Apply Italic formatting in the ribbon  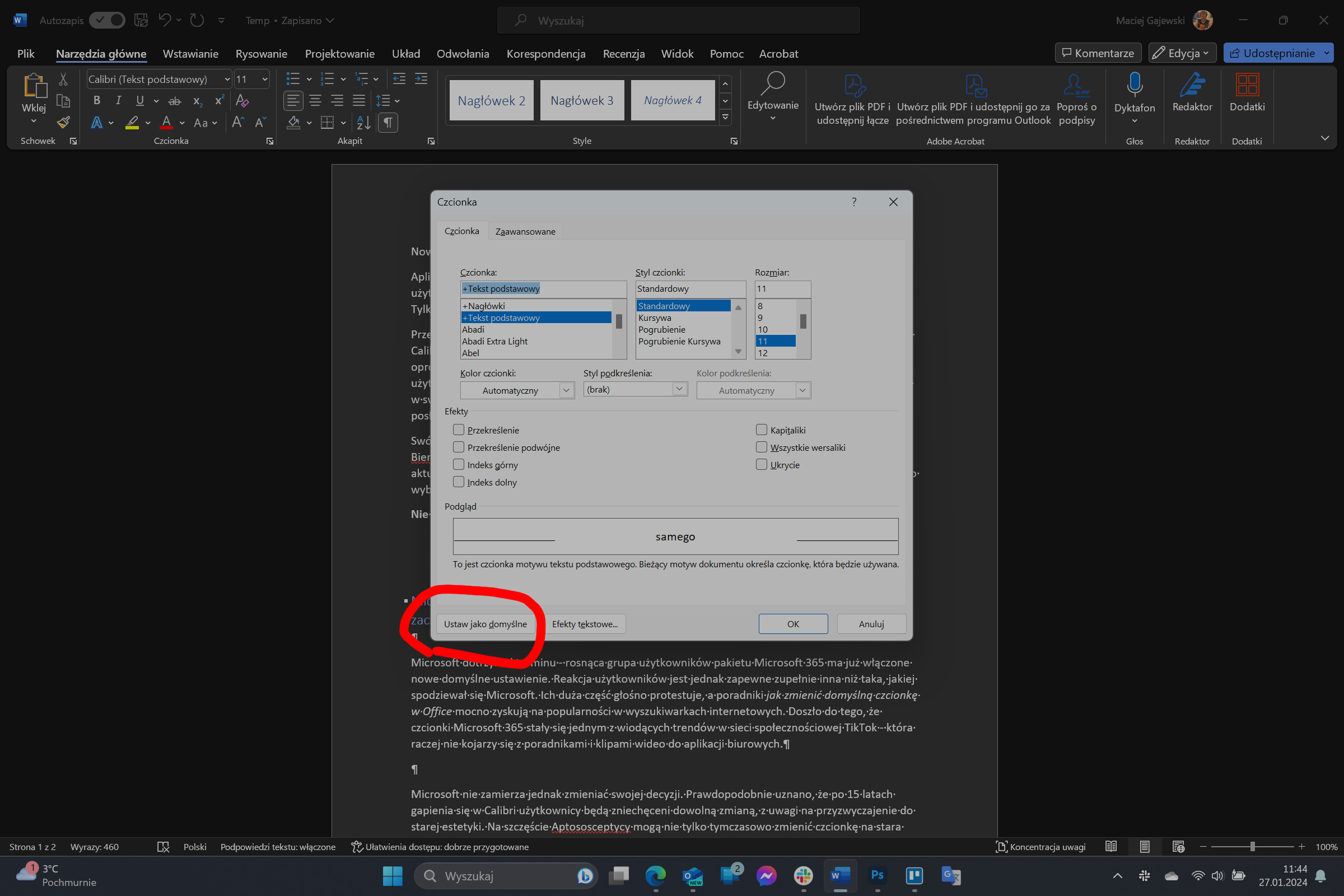[118, 101]
